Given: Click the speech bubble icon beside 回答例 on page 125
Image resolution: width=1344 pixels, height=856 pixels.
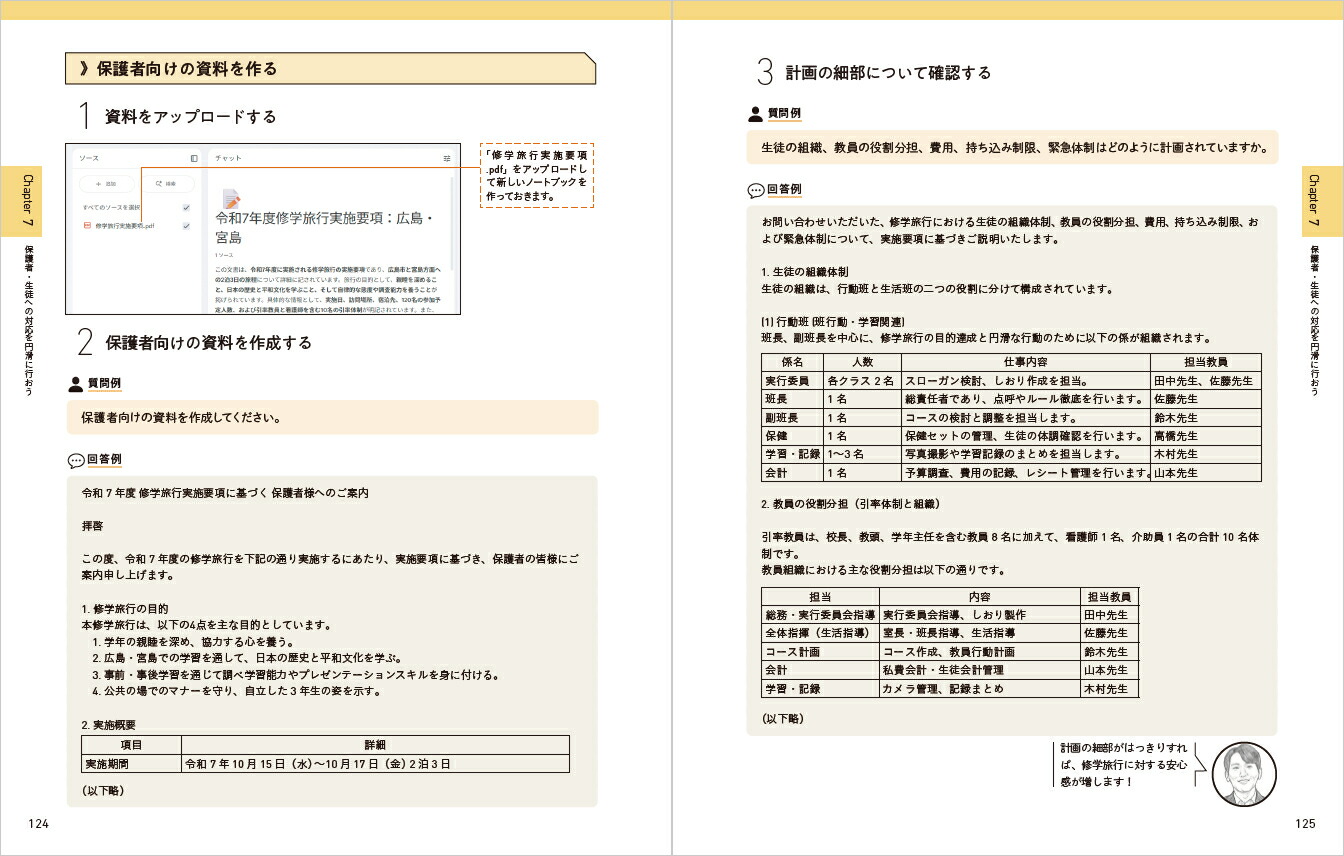Looking at the screenshot, I should click(755, 190).
